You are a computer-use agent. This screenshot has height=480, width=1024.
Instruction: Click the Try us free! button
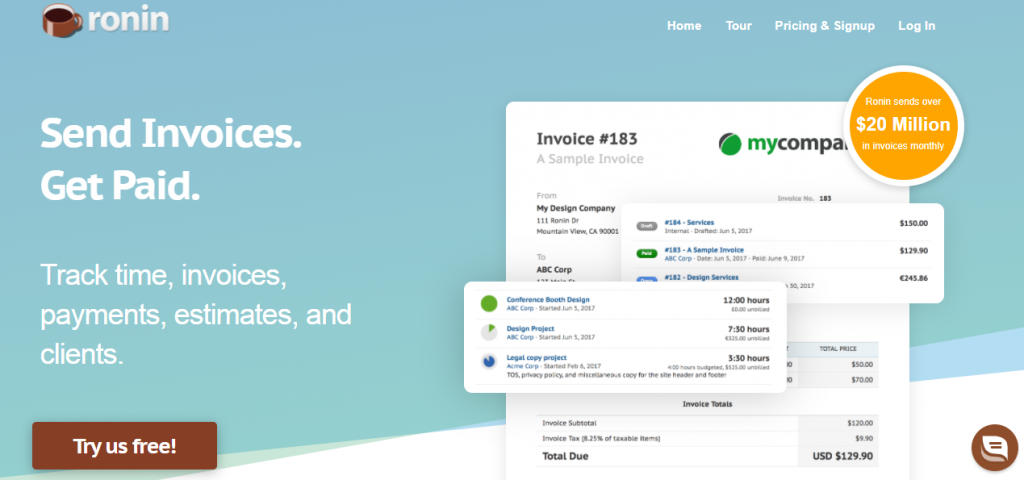pos(125,446)
